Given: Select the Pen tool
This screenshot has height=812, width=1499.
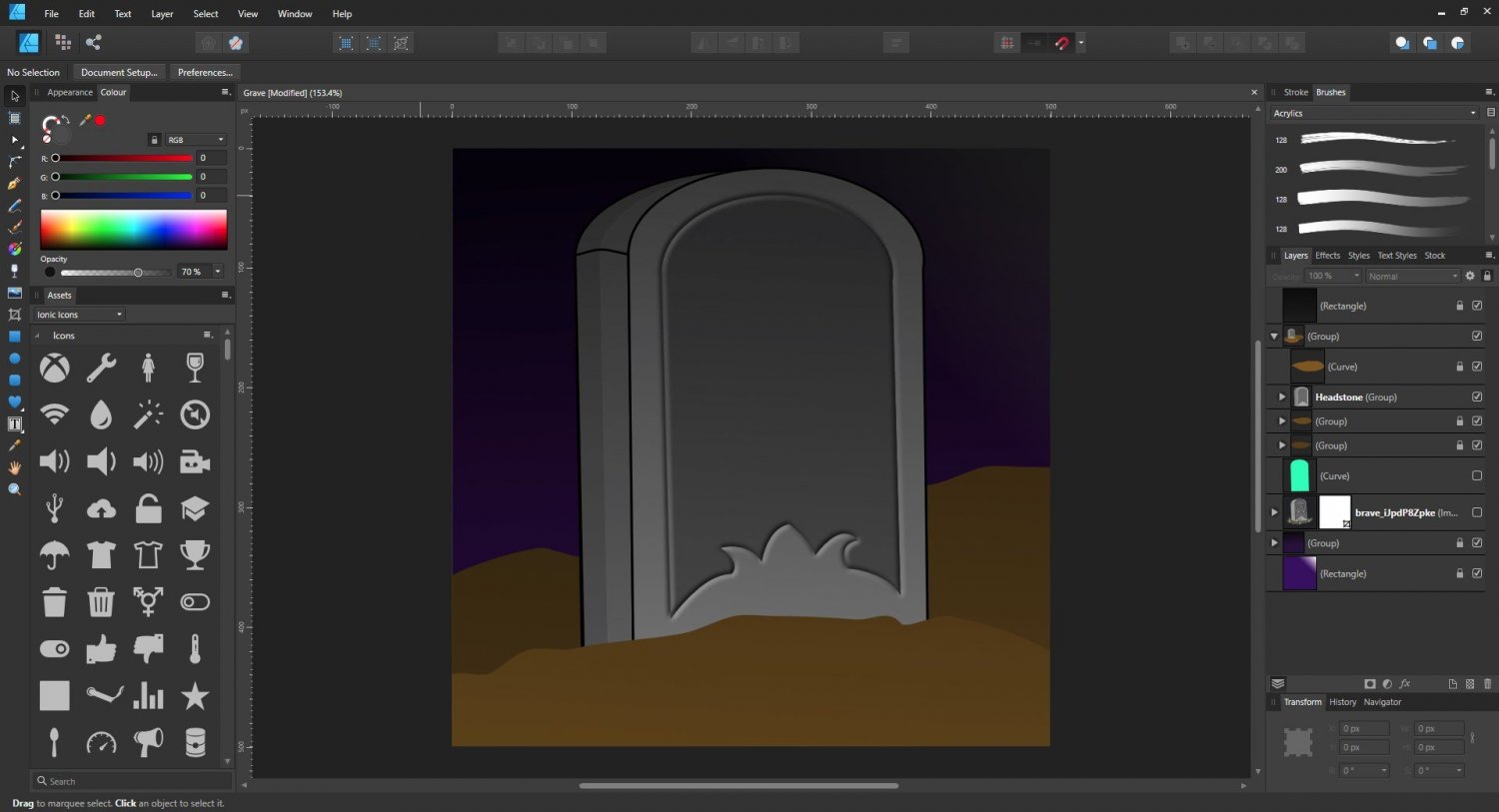Looking at the screenshot, I should [14, 183].
